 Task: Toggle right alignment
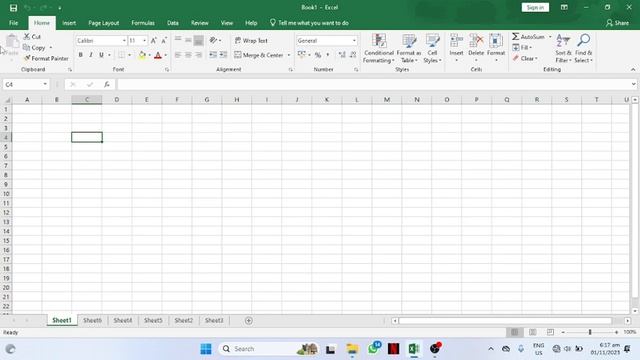coord(198,55)
